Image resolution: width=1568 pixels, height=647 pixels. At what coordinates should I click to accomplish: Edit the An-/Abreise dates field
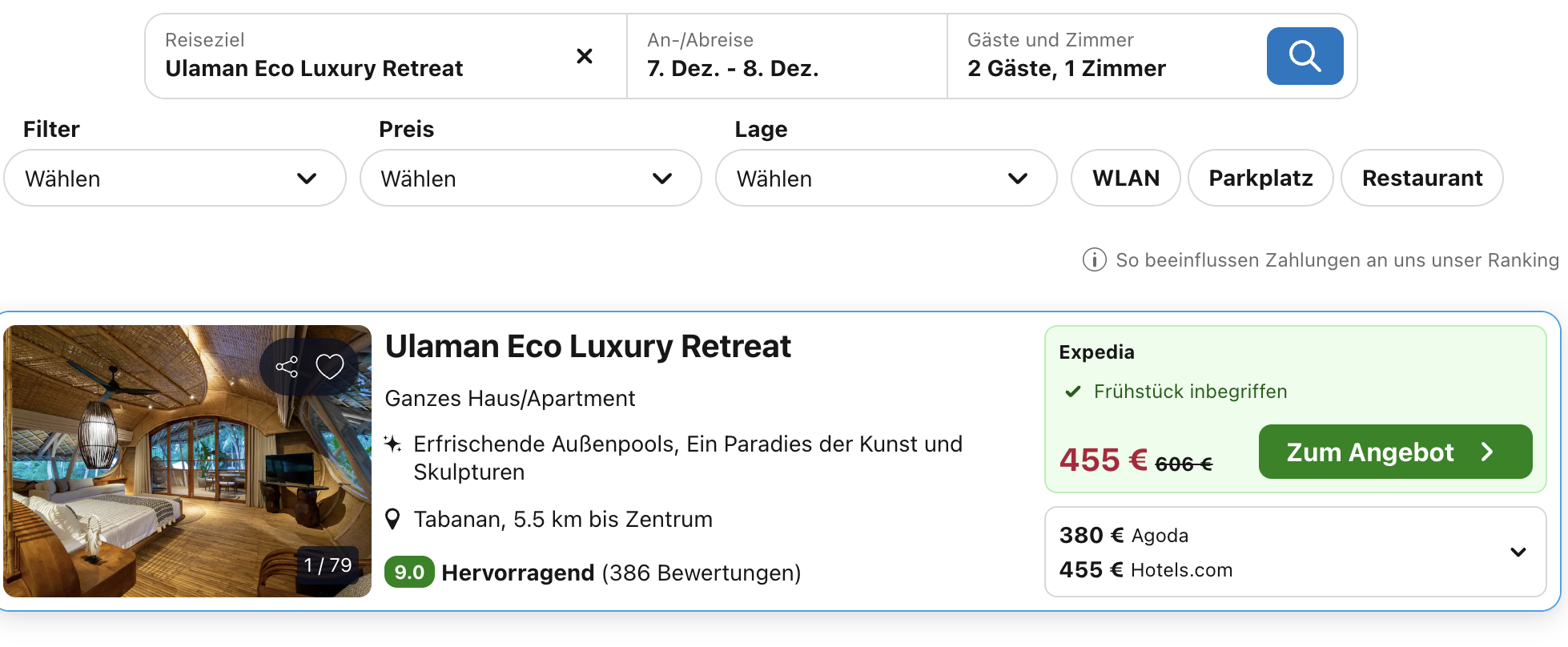pyautogui.click(x=785, y=56)
